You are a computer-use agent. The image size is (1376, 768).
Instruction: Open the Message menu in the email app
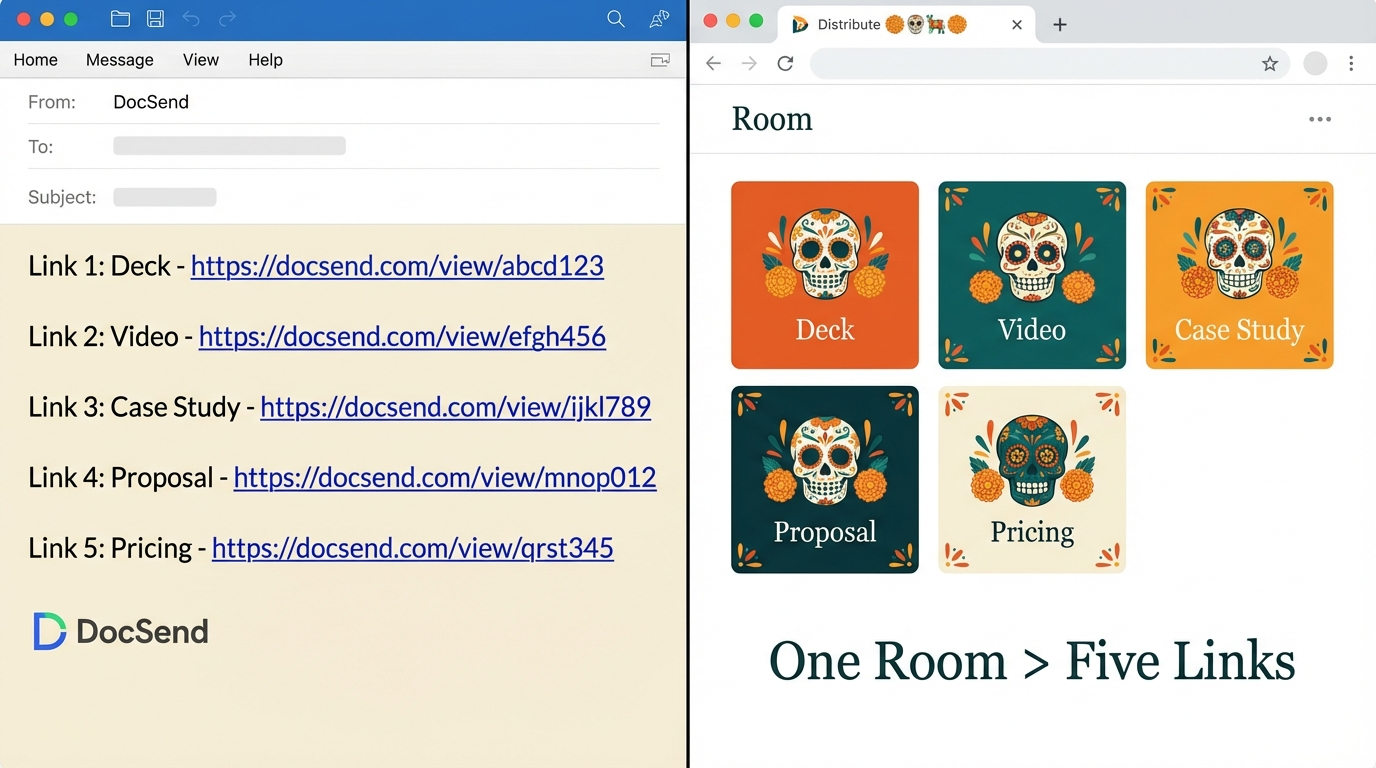point(119,60)
